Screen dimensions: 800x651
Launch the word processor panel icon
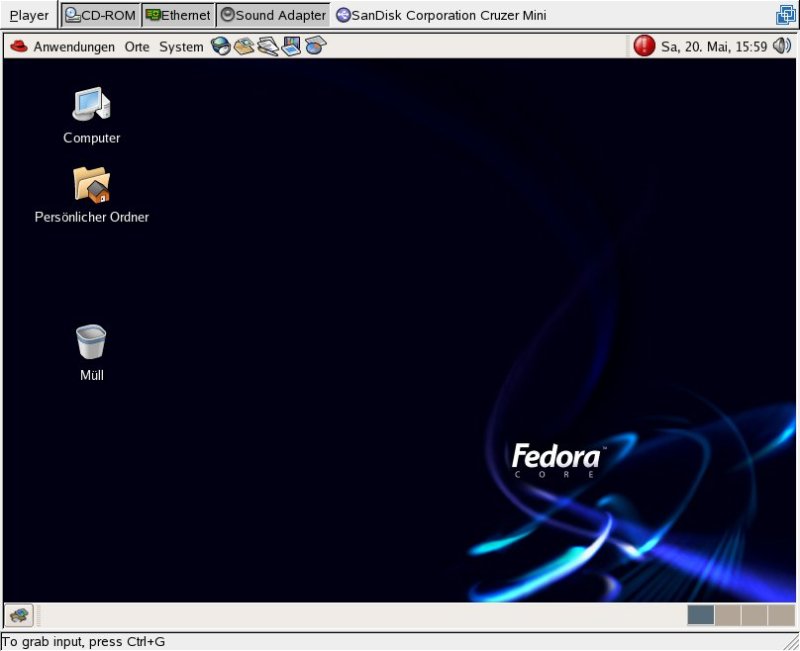pos(267,46)
